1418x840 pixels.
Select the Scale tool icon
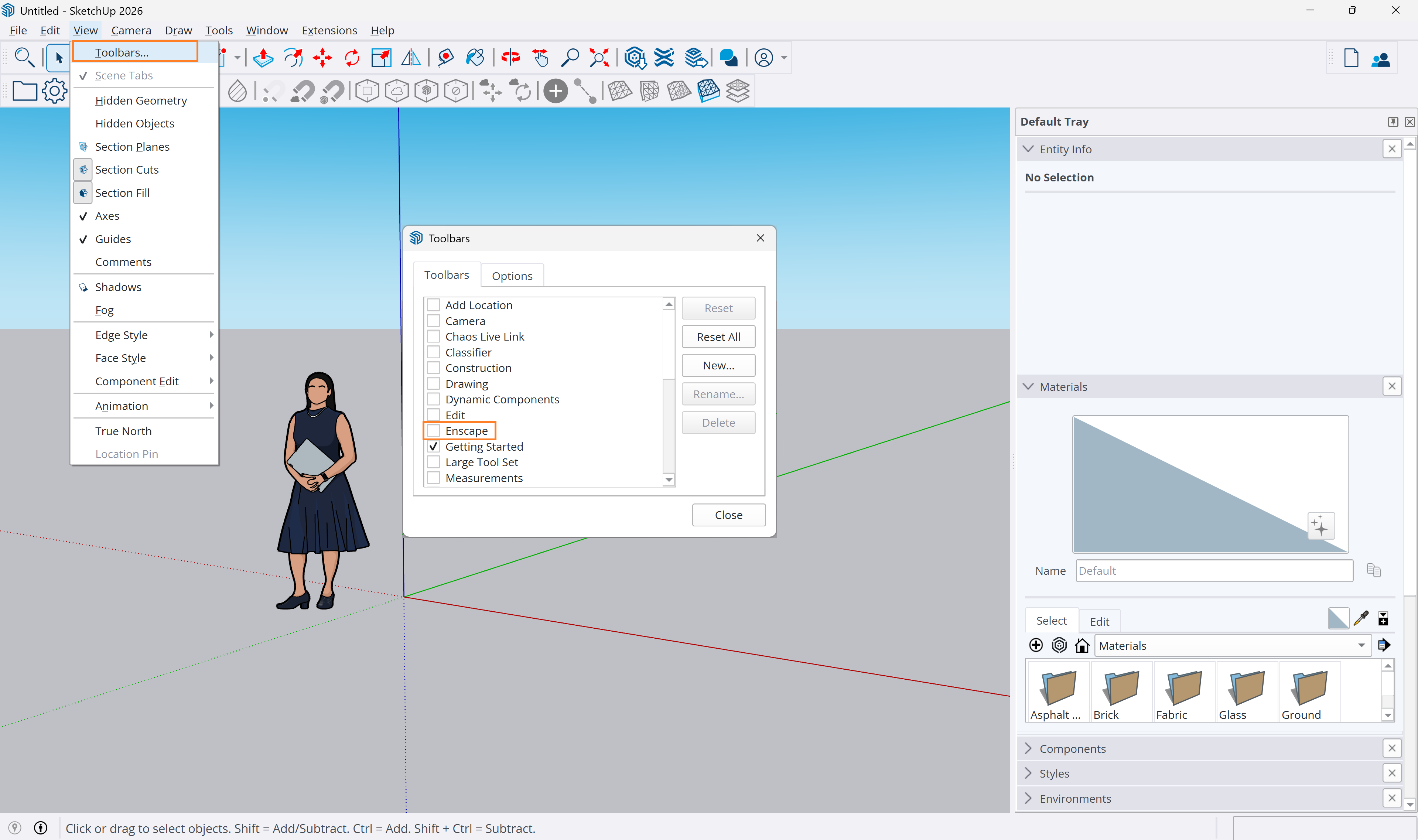pyautogui.click(x=381, y=58)
